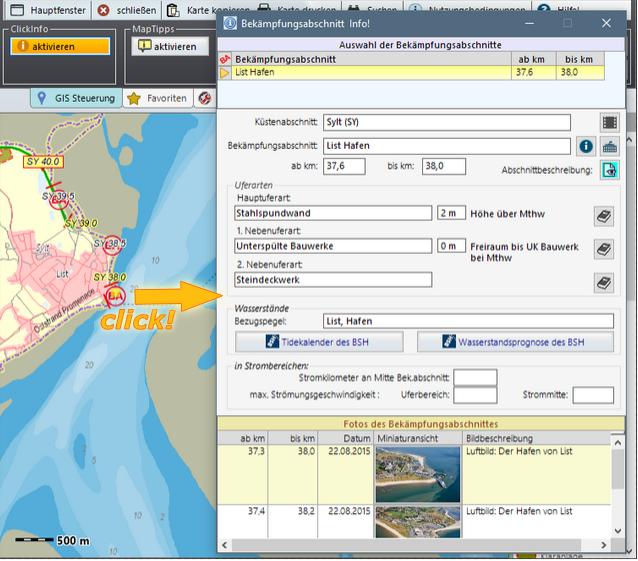Open the book icon for Unterspülte Bauwerke
This screenshot has height=561, width=638.
click(604, 249)
